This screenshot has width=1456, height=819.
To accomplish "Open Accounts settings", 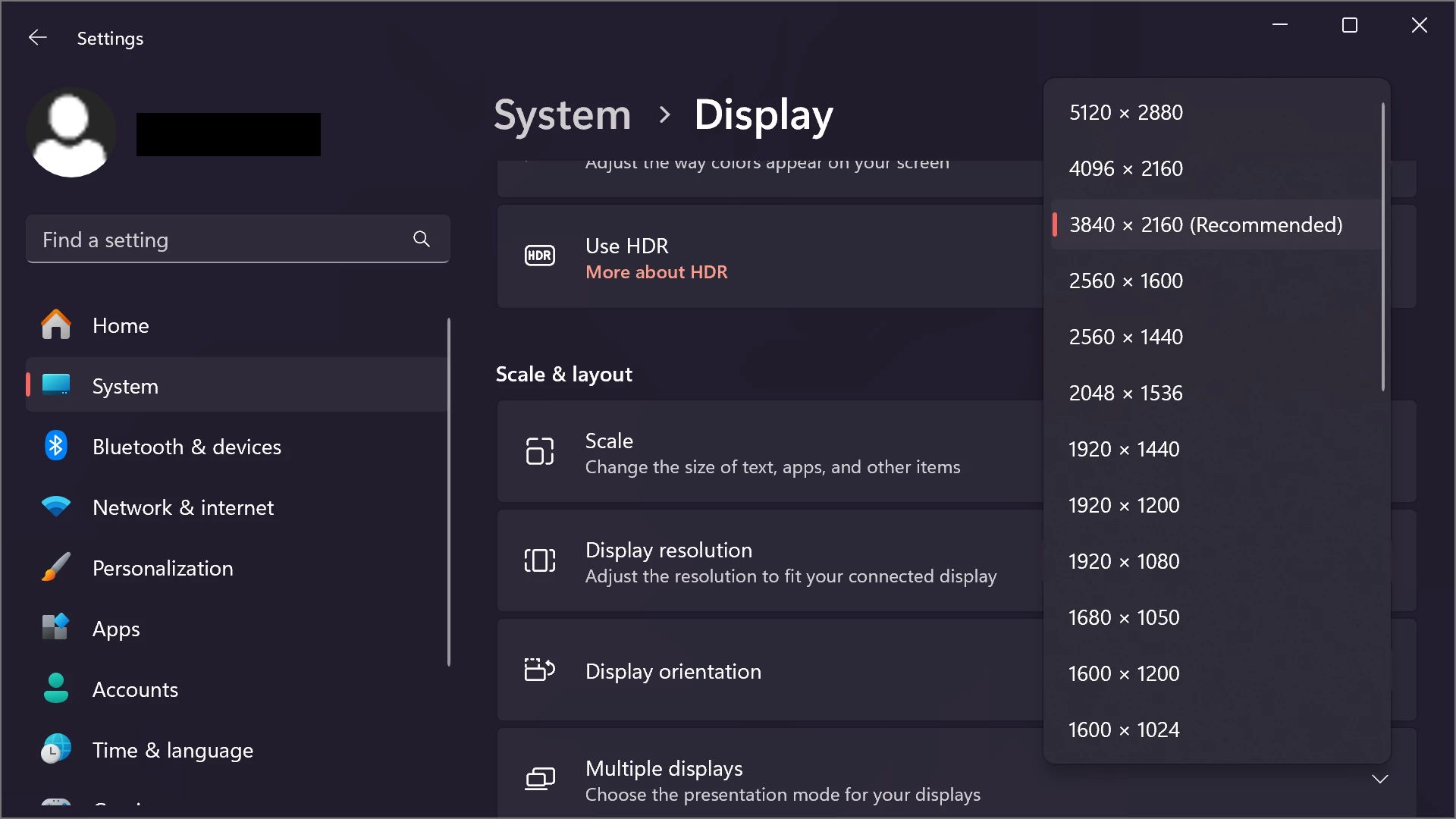I will 135,689.
